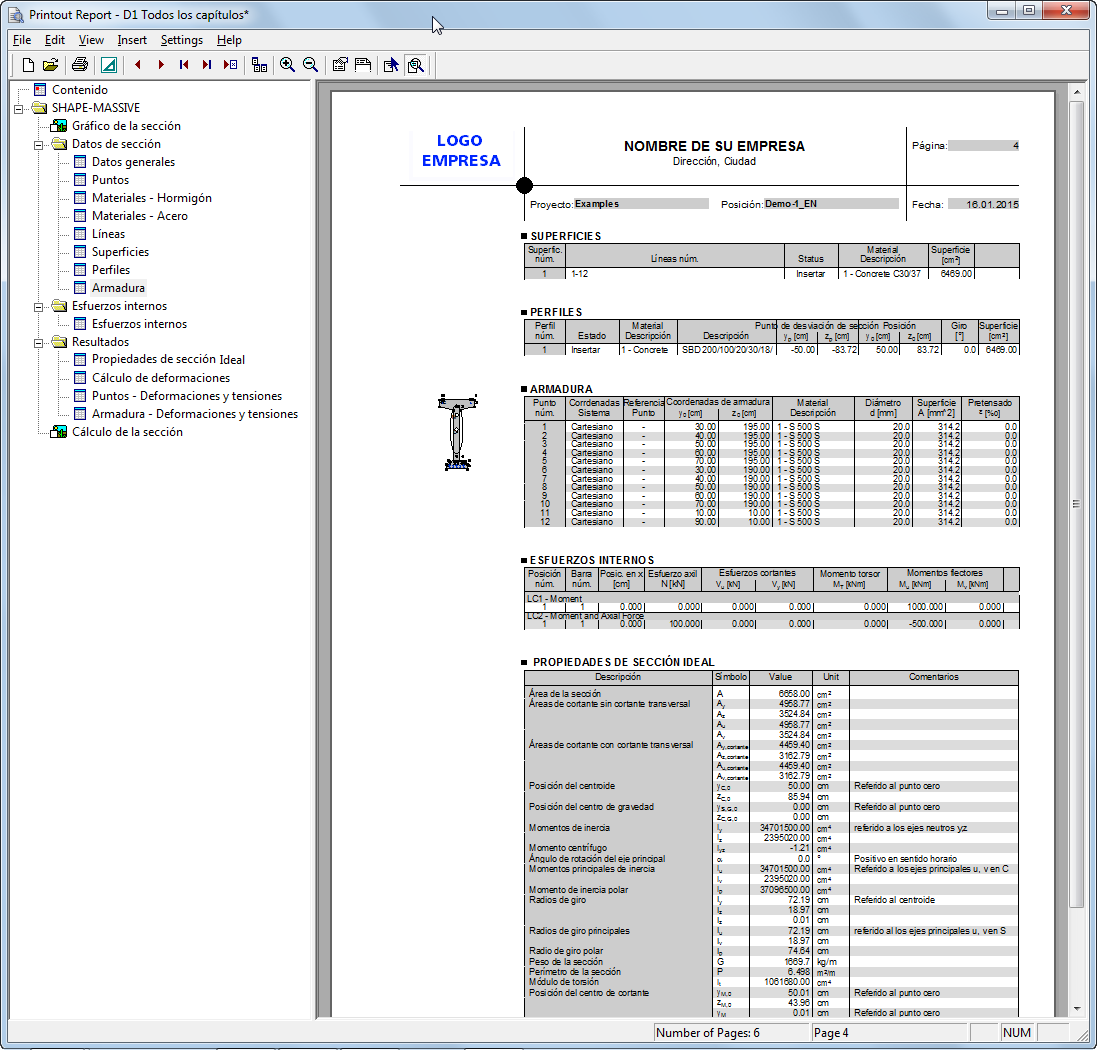Open the File menu

pos(22,40)
